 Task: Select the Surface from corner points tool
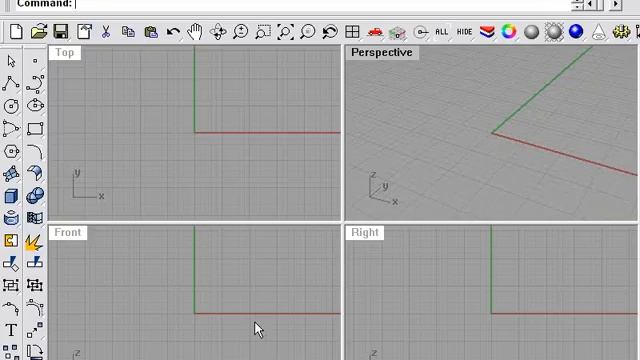pyautogui.click(x=11, y=173)
